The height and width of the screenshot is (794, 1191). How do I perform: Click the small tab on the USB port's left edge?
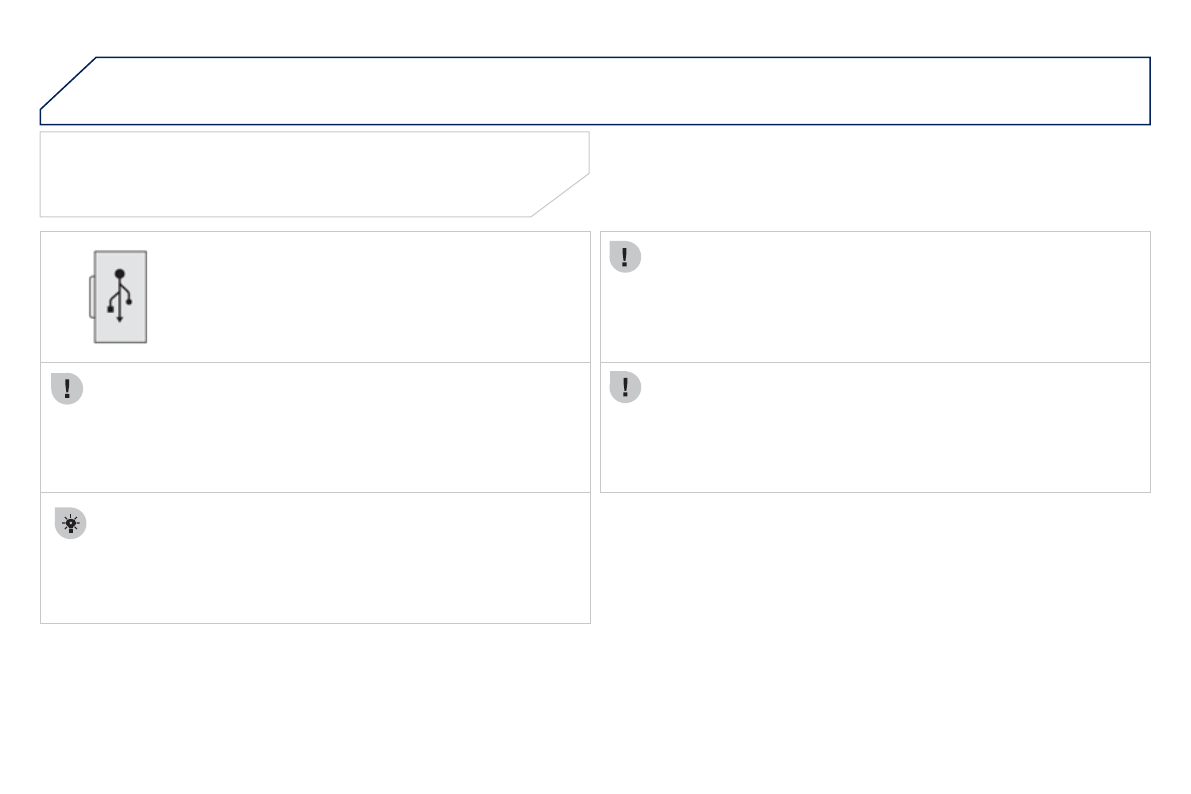click(91, 297)
